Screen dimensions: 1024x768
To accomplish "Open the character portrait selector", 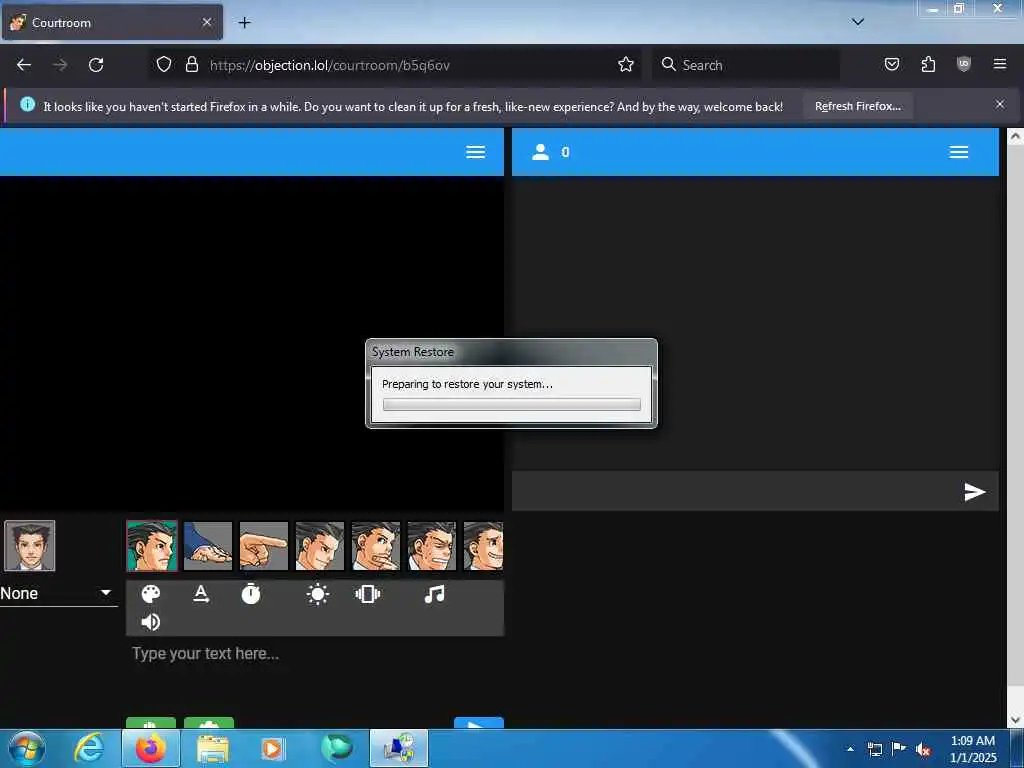I will pyautogui.click(x=30, y=546).
